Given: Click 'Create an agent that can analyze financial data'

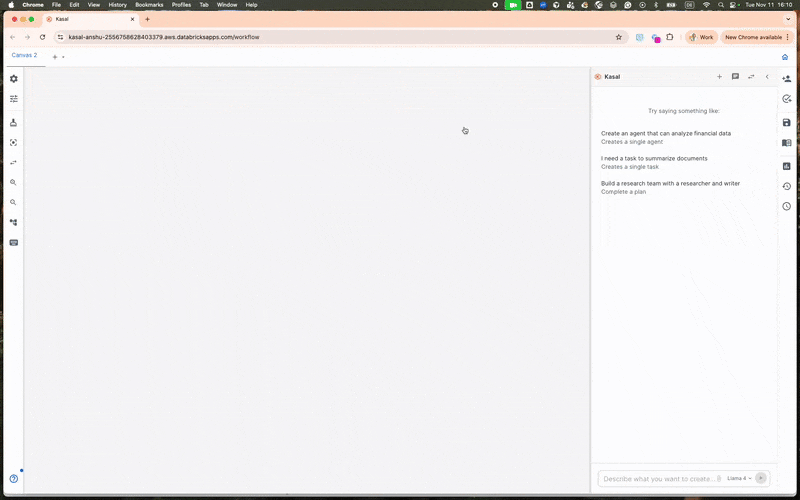Looking at the screenshot, I should [665, 133].
